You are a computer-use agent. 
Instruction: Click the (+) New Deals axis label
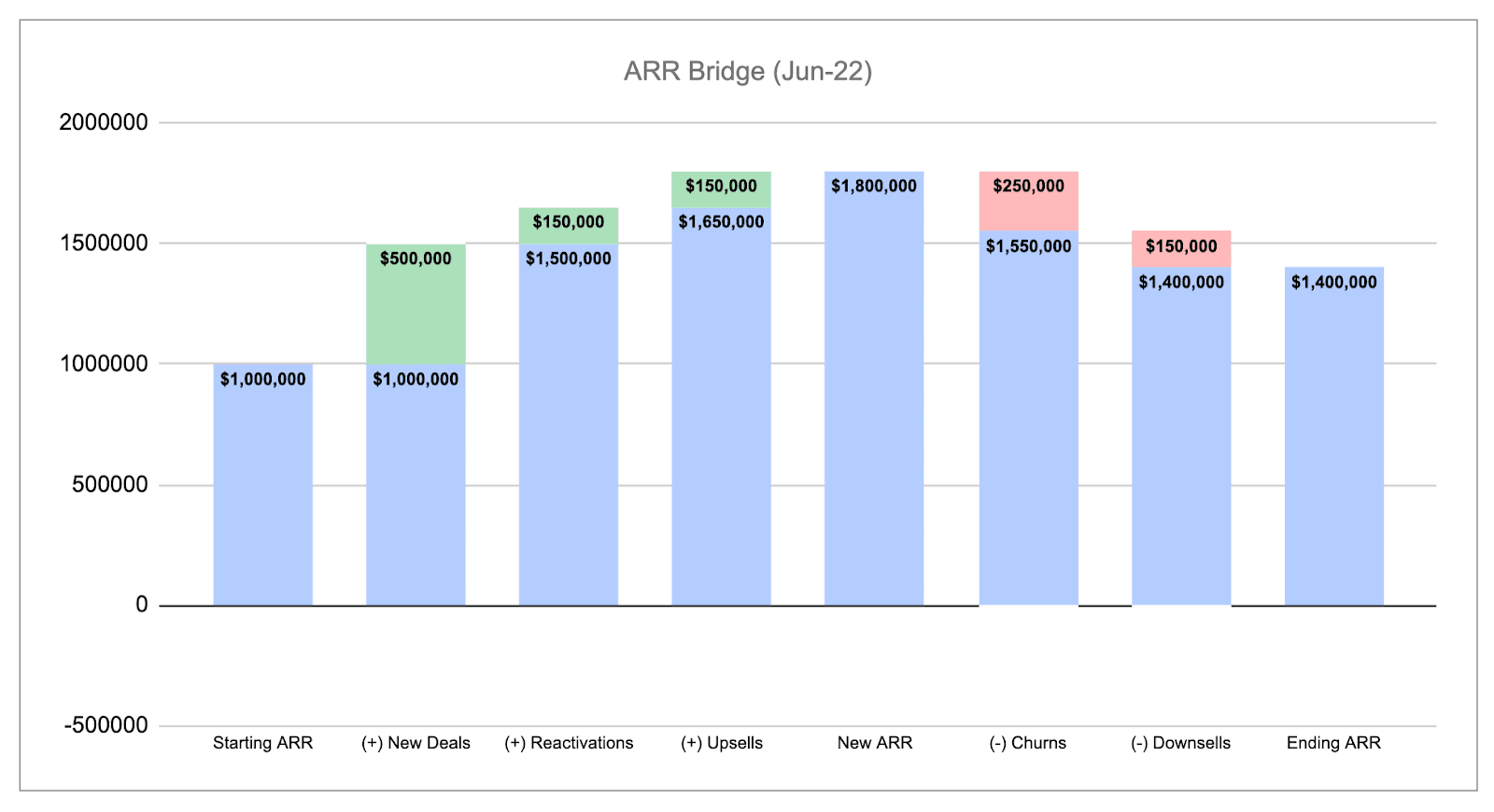[x=416, y=743]
